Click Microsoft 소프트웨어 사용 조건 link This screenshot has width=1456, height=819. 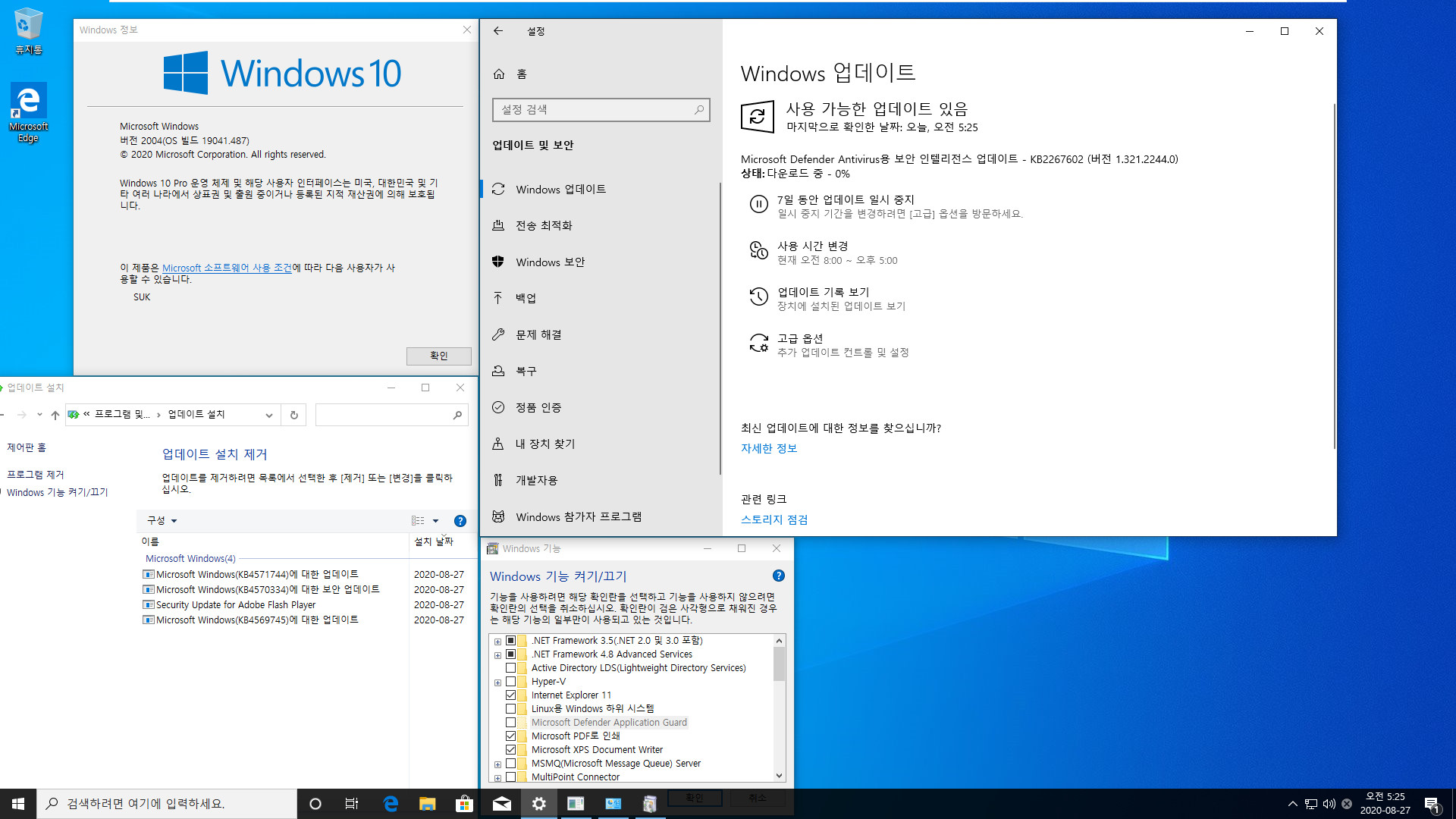click(227, 268)
